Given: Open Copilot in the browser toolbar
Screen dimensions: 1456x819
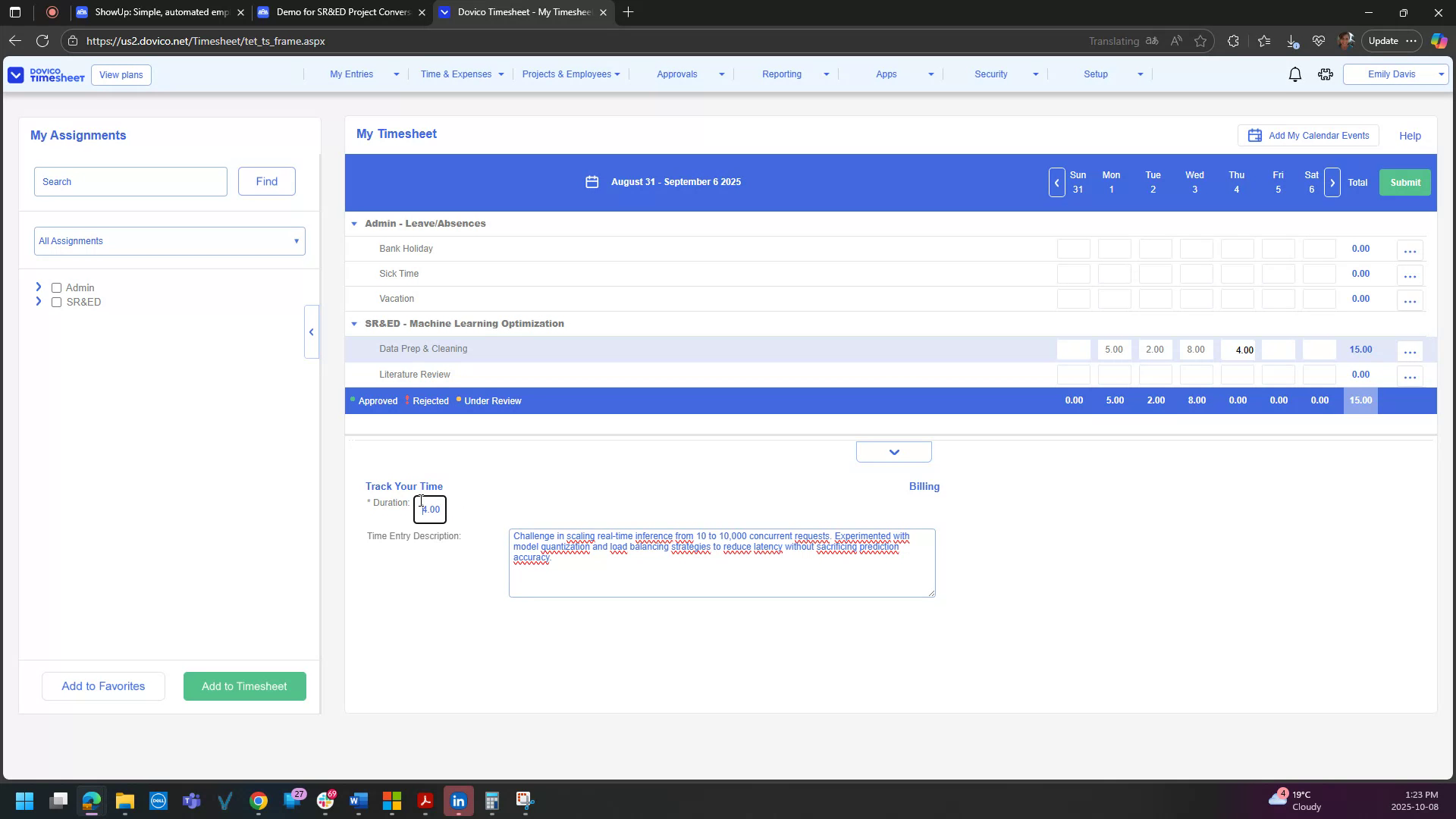Looking at the screenshot, I should coord(1438,41).
